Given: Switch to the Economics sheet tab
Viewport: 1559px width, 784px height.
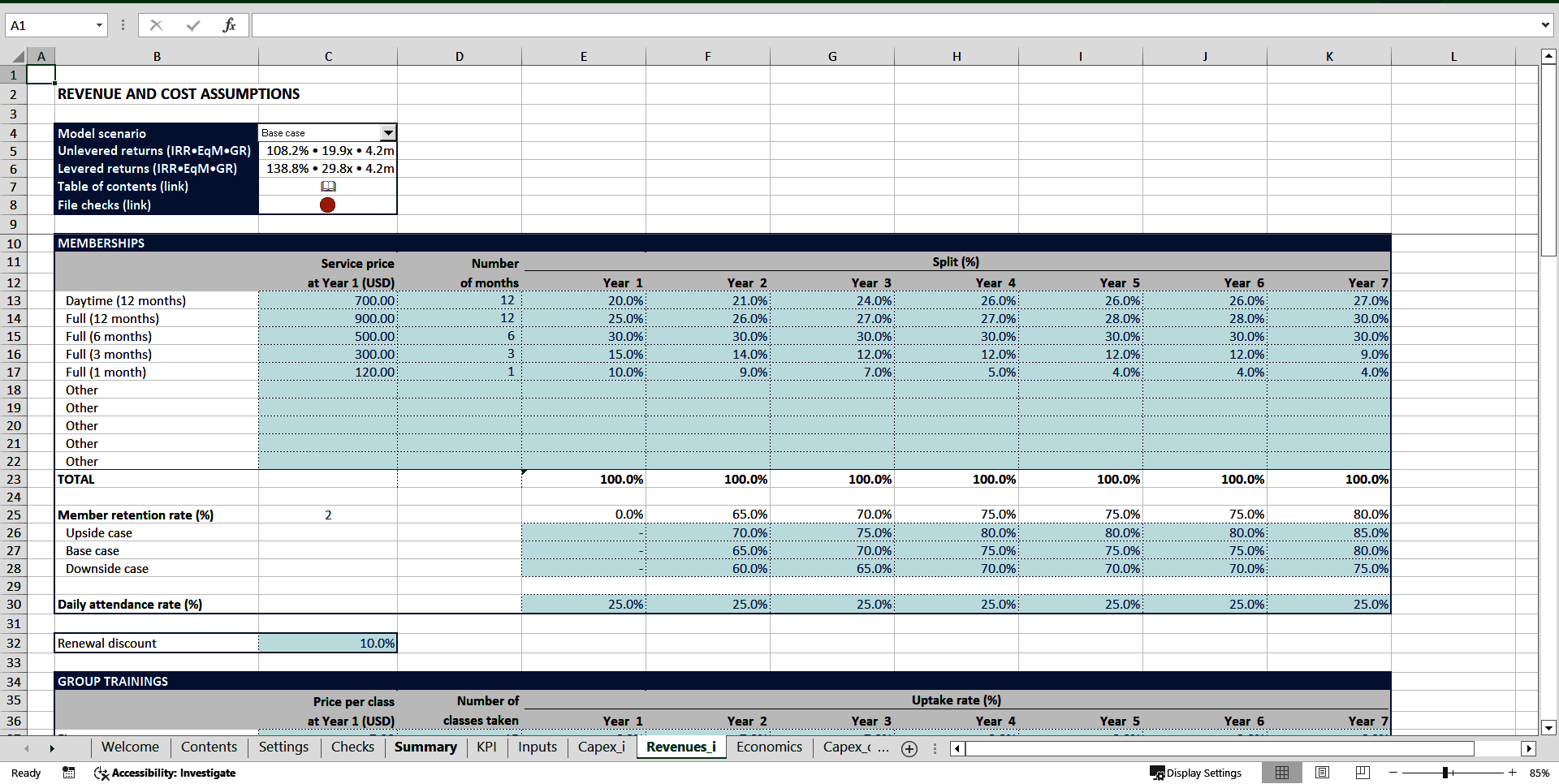Looking at the screenshot, I should pyautogui.click(x=768, y=747).
